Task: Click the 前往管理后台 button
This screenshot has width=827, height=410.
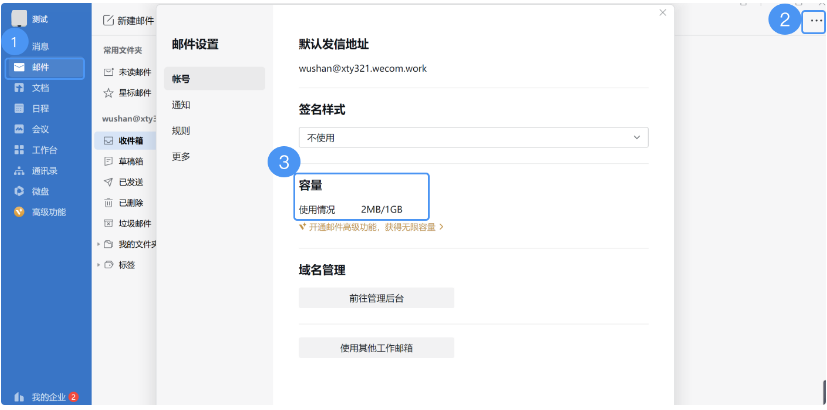Action: point(376,298)
